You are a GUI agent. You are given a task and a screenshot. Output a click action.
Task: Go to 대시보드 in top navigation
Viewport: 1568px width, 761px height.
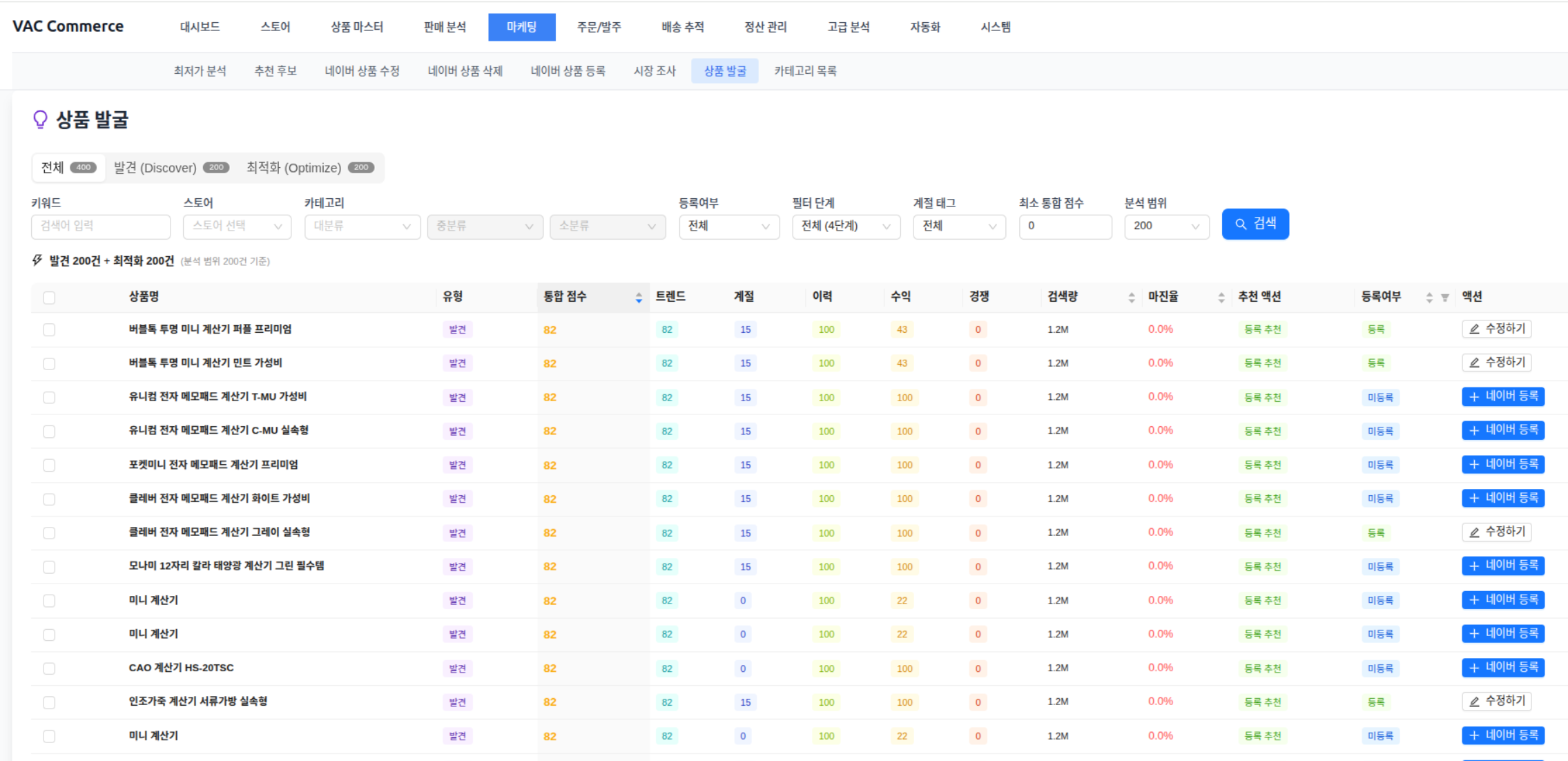[200, 27]
